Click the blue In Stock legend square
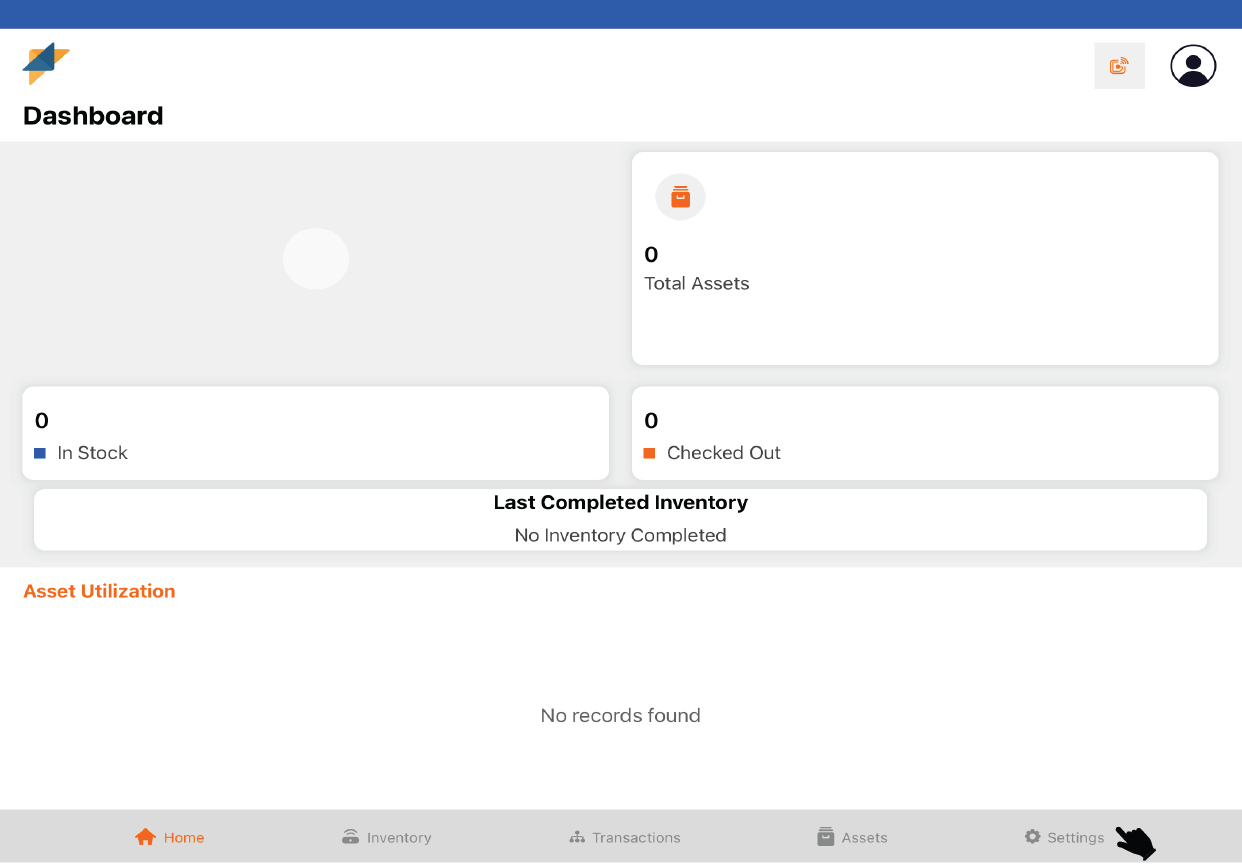1242x866 pixels. pos(40,453)
